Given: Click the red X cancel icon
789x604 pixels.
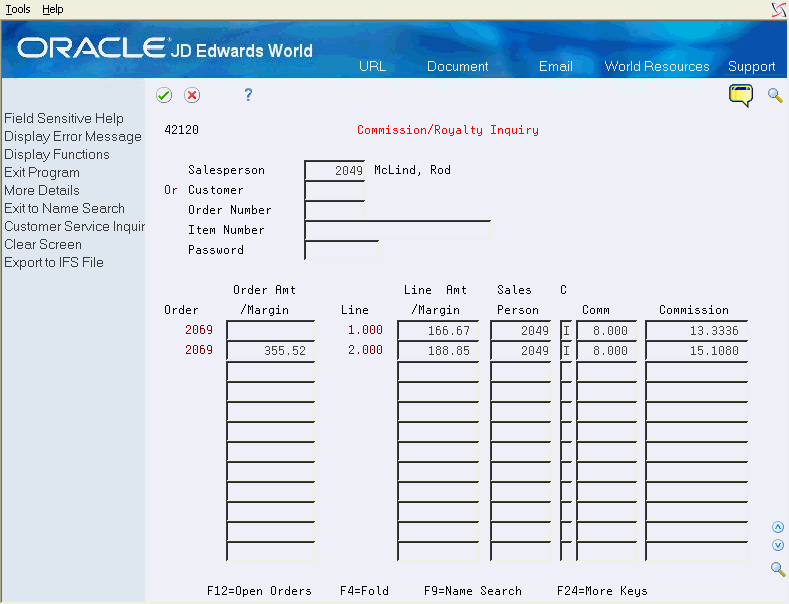Looking at the screenshot, I should point(192,95).
